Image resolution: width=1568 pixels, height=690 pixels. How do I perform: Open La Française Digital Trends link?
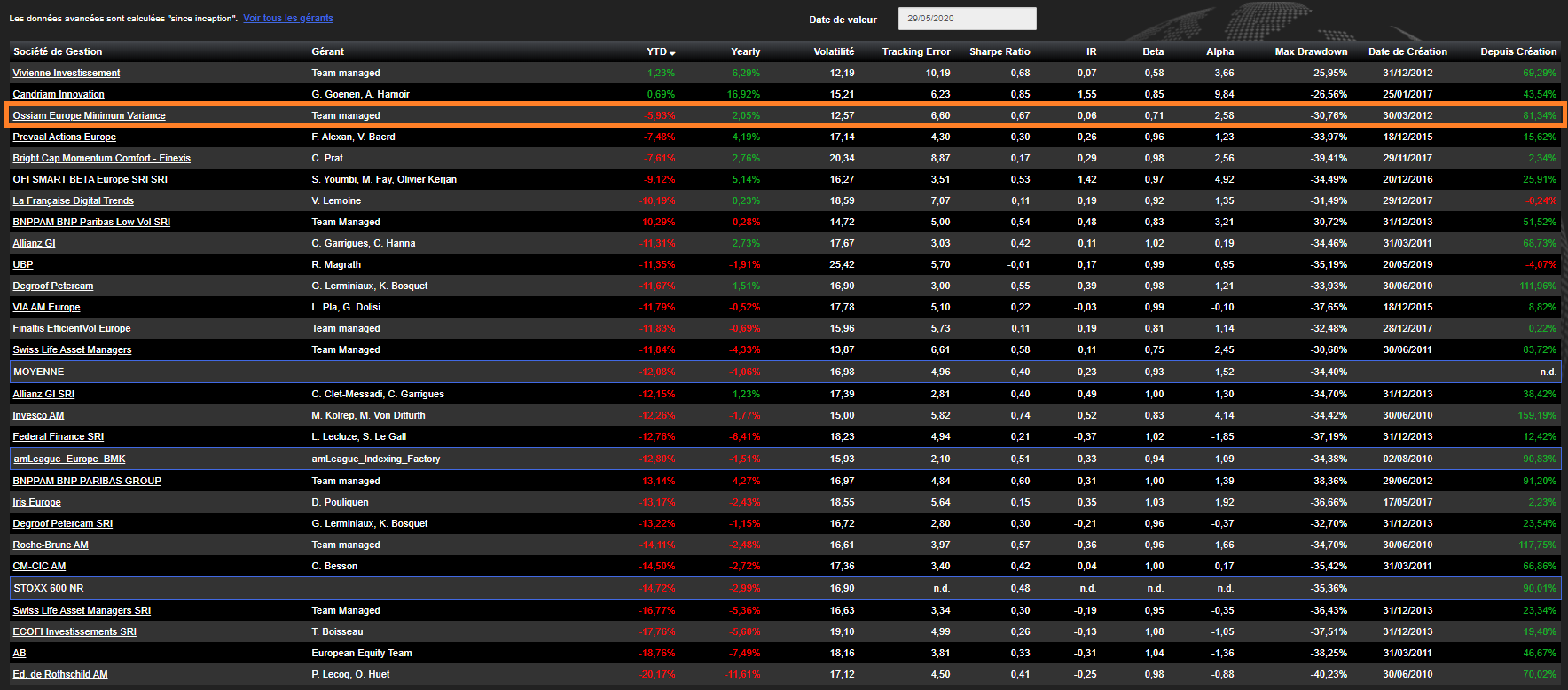tap(73, 200)
